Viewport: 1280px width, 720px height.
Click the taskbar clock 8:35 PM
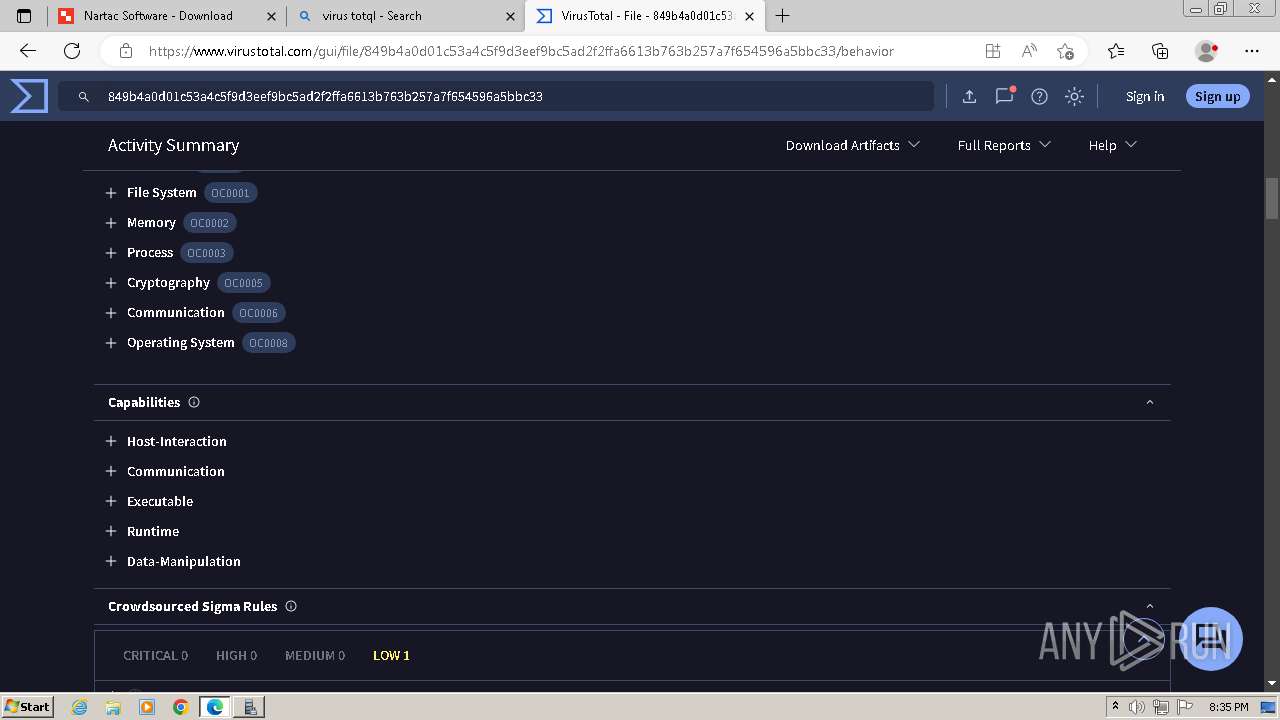[x=1228, y=707]
